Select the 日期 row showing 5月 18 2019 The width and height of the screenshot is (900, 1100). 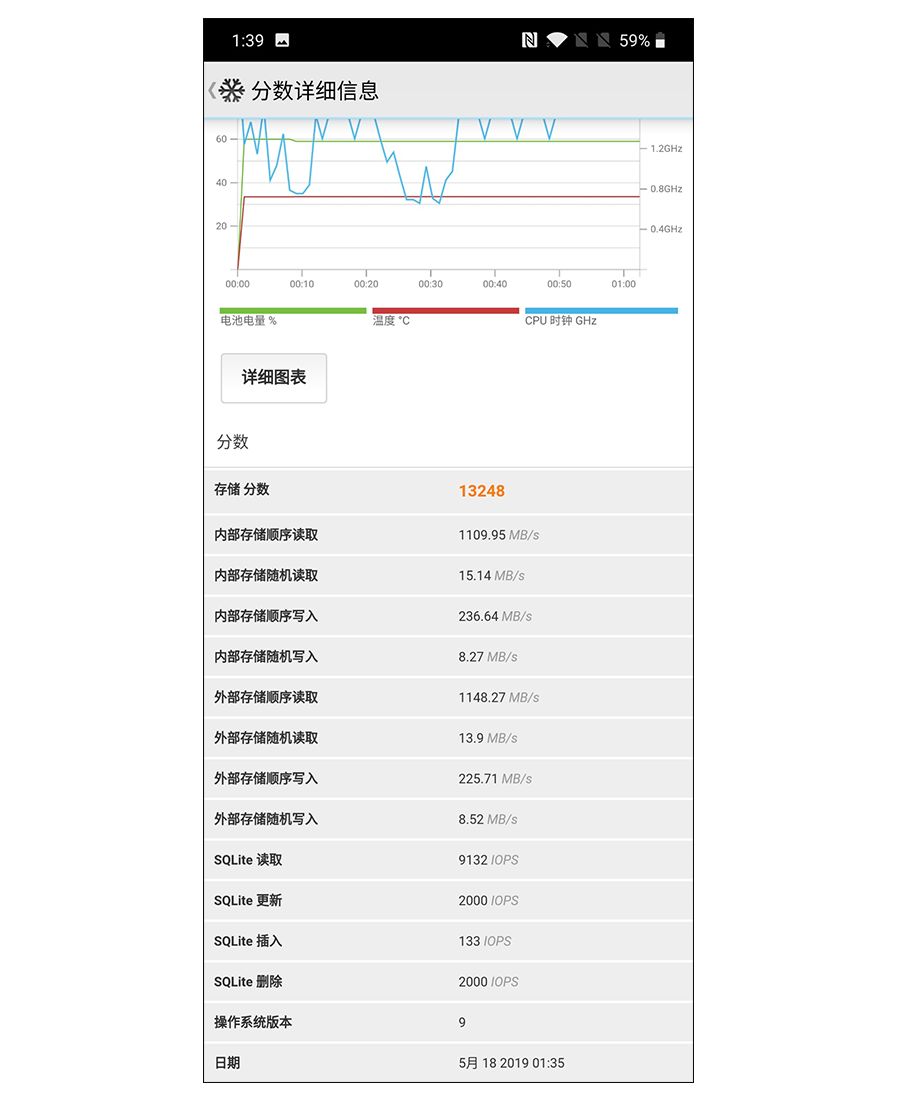click(450, 1063)
